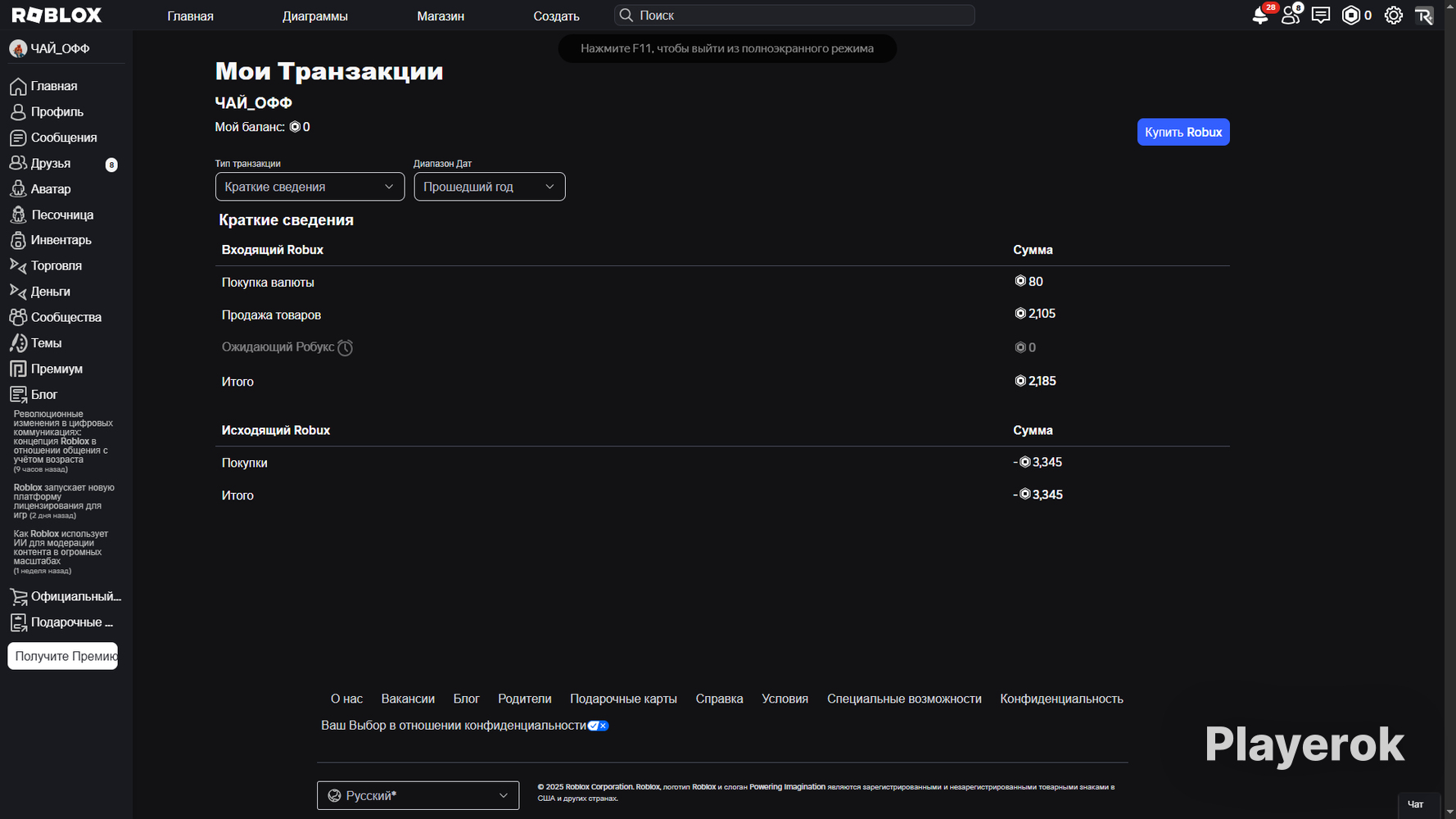Screen dimensions: 1456x819
Task: Click the Темы icon in sidebar
Action: 18,343
